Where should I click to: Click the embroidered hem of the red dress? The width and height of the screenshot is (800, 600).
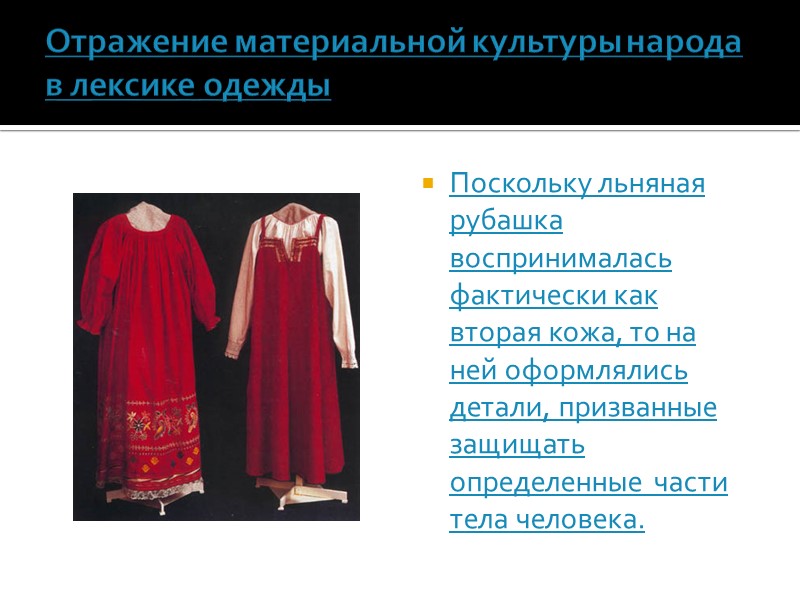[151, 441]
